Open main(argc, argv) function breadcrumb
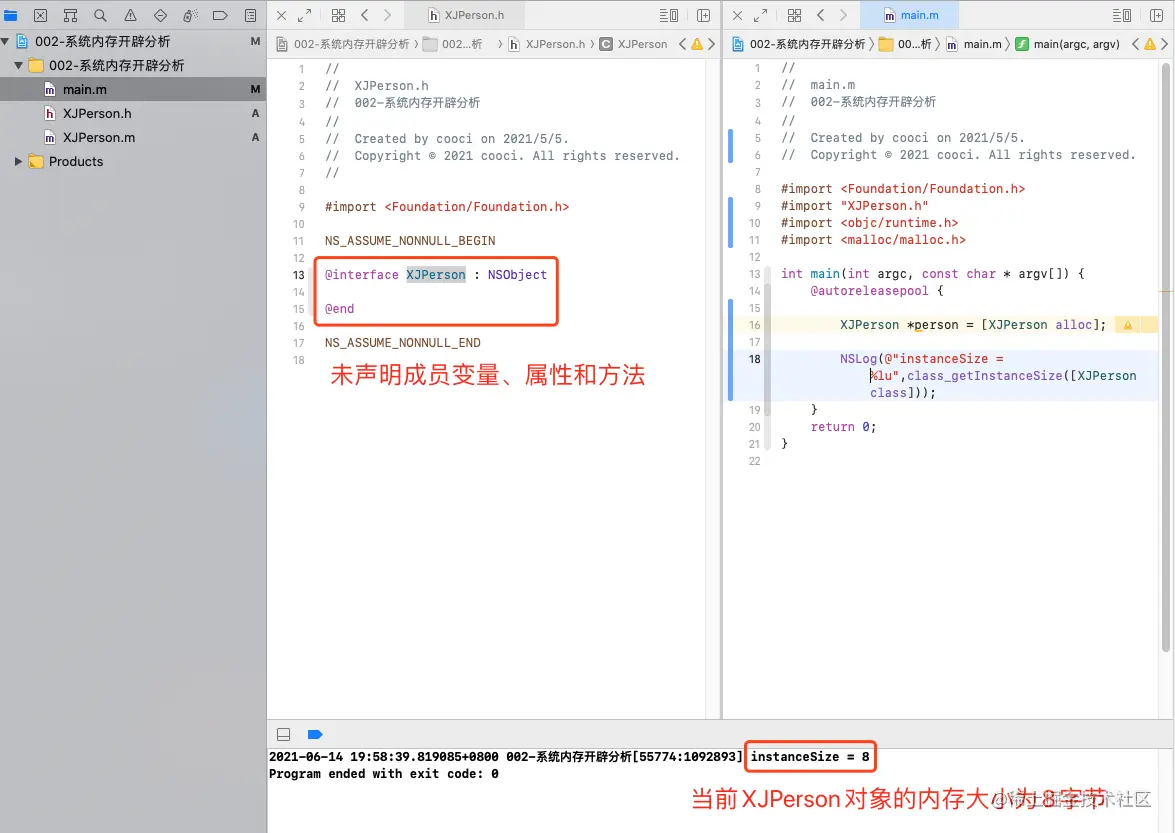The image size is (1175, 833). coord(1068,44)
